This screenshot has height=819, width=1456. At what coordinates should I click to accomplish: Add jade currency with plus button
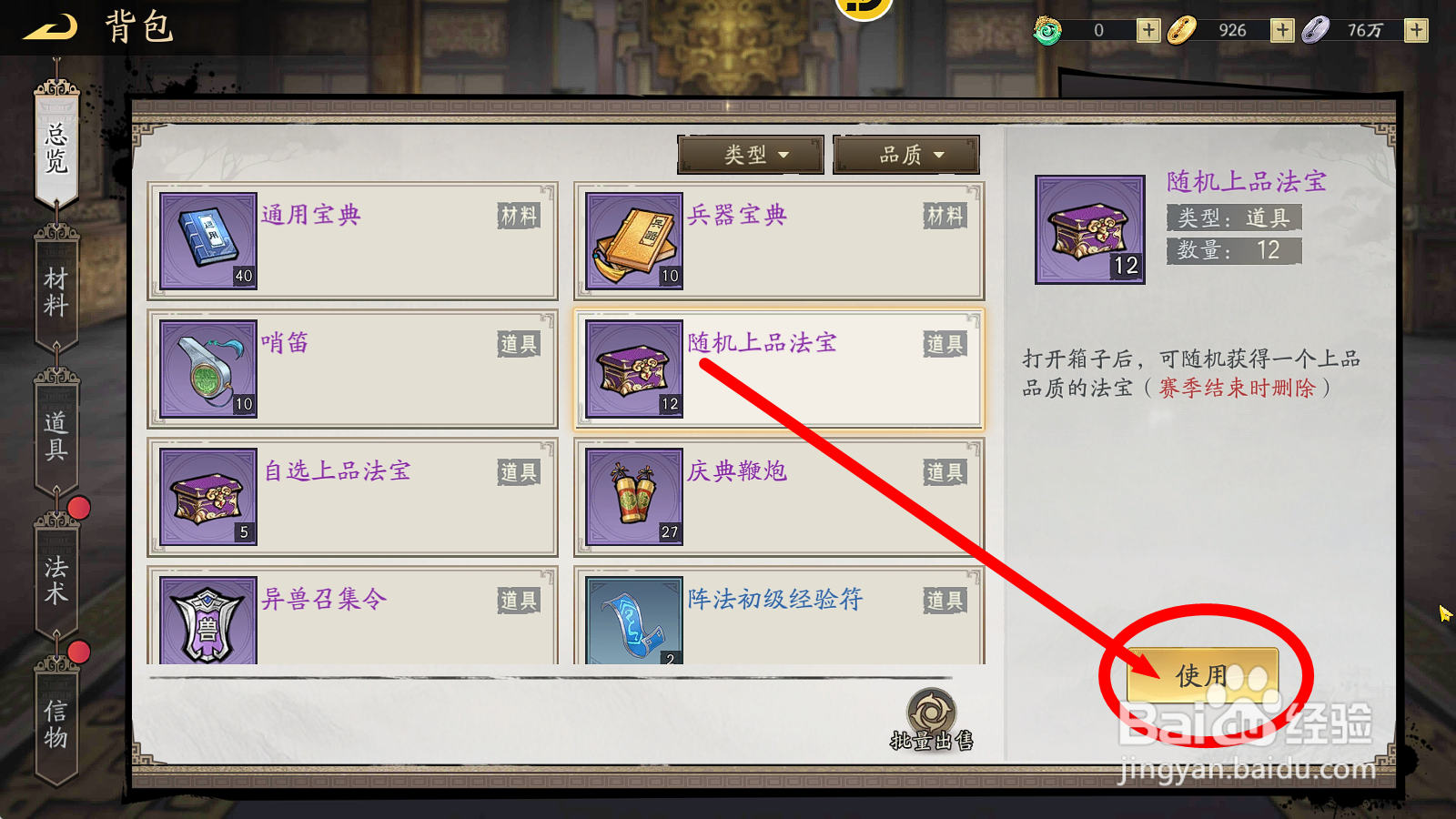pyautogui.click(x=1148, y=30)
